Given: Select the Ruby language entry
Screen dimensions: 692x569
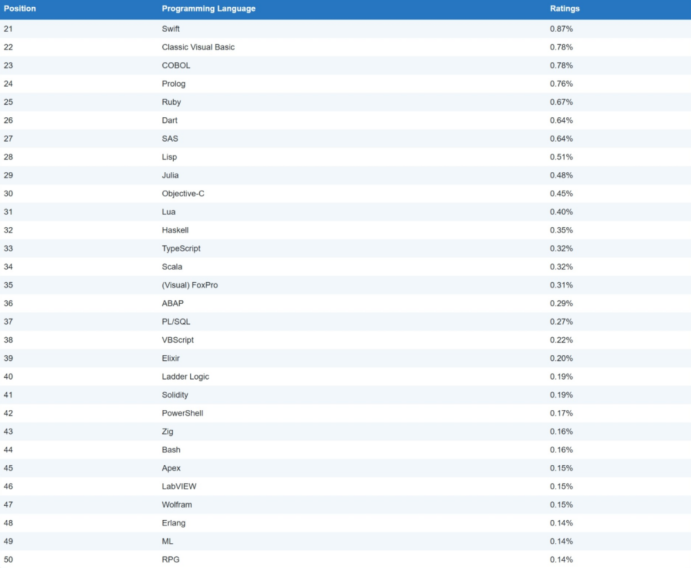Looking at the screenshot, I should tap(172, 102).
